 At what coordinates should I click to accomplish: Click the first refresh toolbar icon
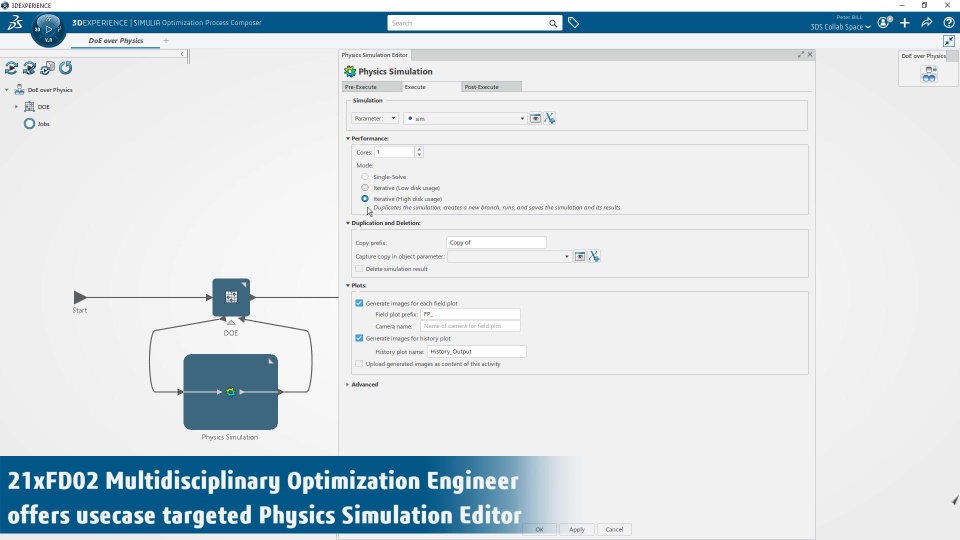pos(12,67)
